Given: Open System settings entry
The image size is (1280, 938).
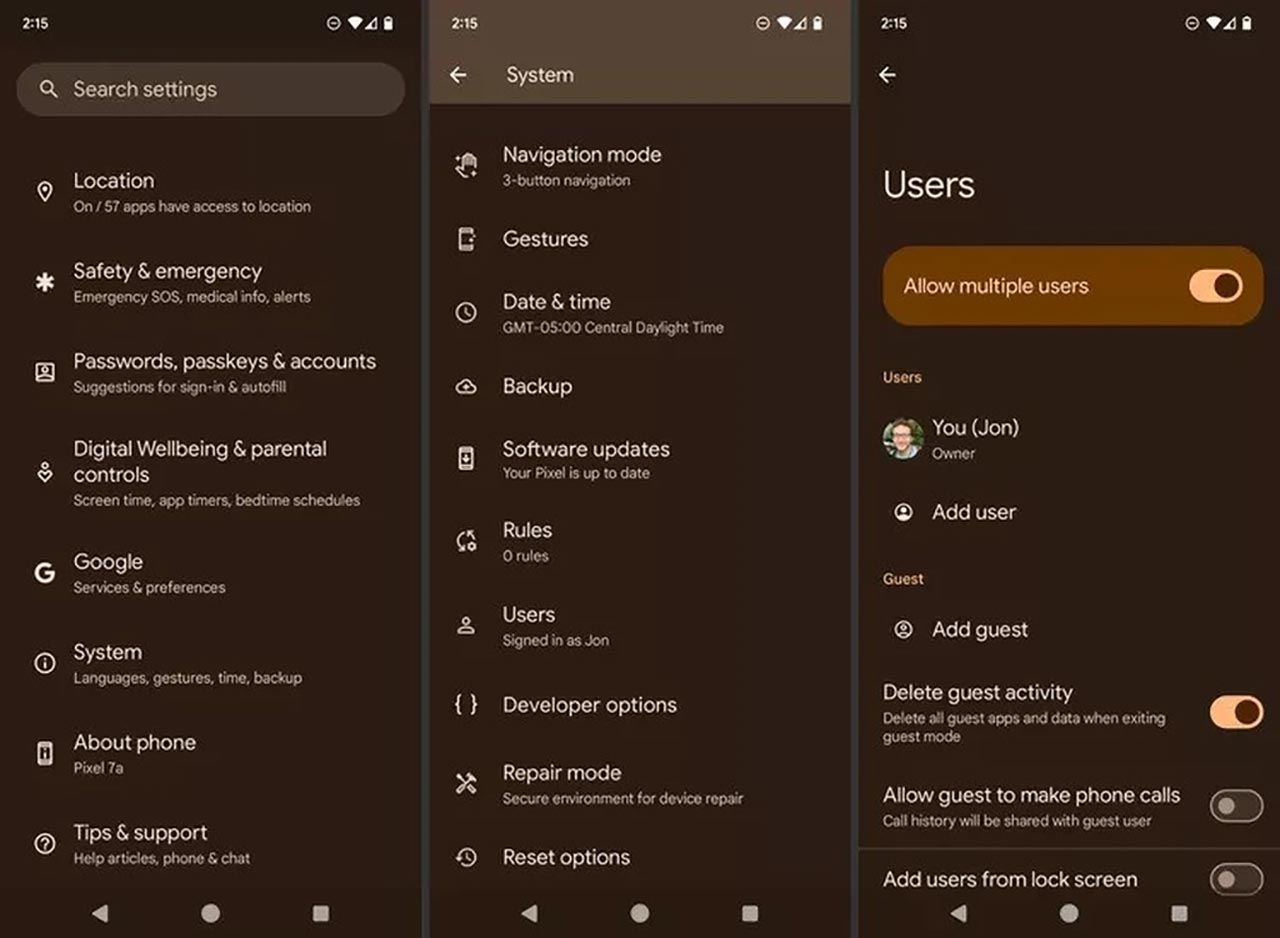Looking at the screenshot, I should pyautogui.click(x=210, y=663).
